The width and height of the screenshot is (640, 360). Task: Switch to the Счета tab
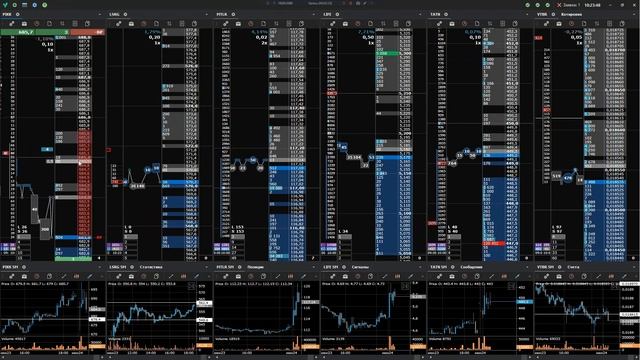[573, 267]
